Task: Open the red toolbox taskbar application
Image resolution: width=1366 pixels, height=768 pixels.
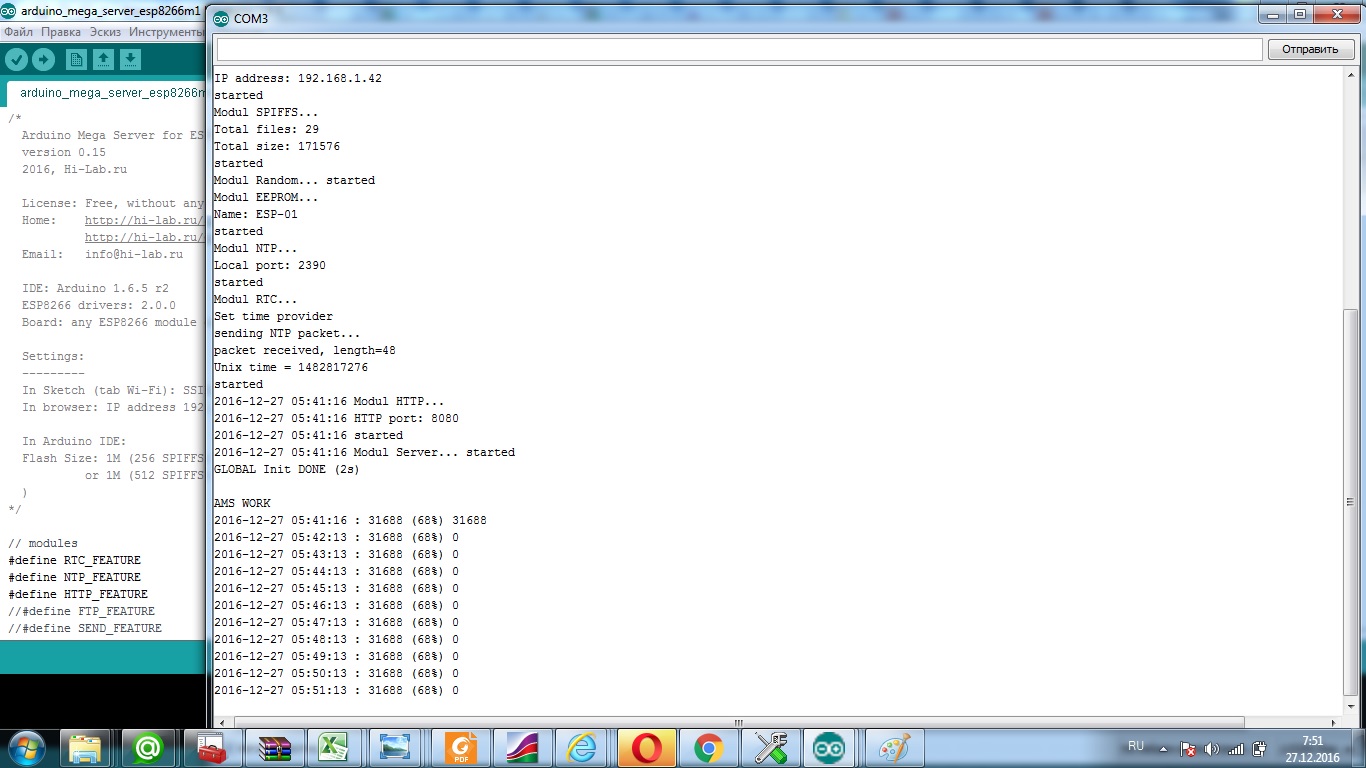Action: pyautogui.click(x=211, y=748)
